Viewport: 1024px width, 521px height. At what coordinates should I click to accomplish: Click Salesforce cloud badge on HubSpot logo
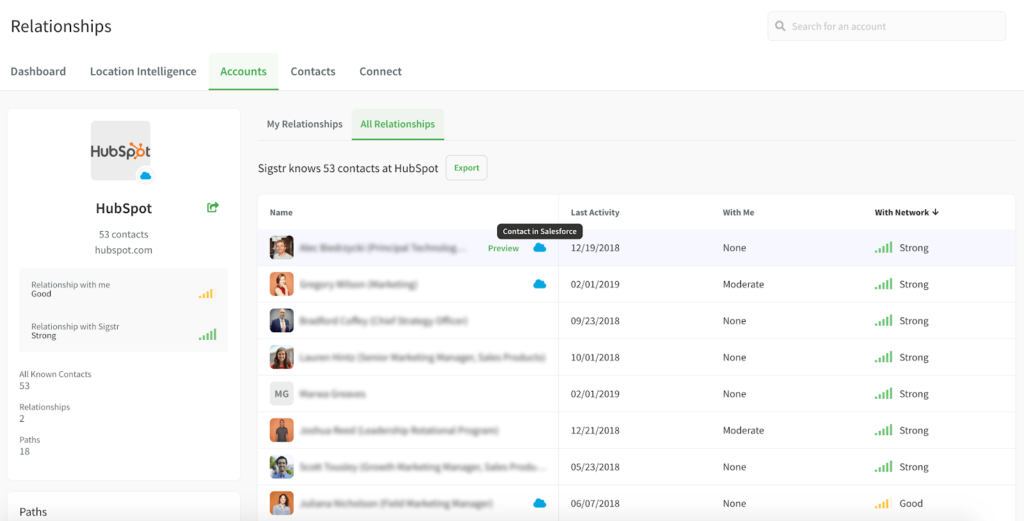tap(146, 176)
